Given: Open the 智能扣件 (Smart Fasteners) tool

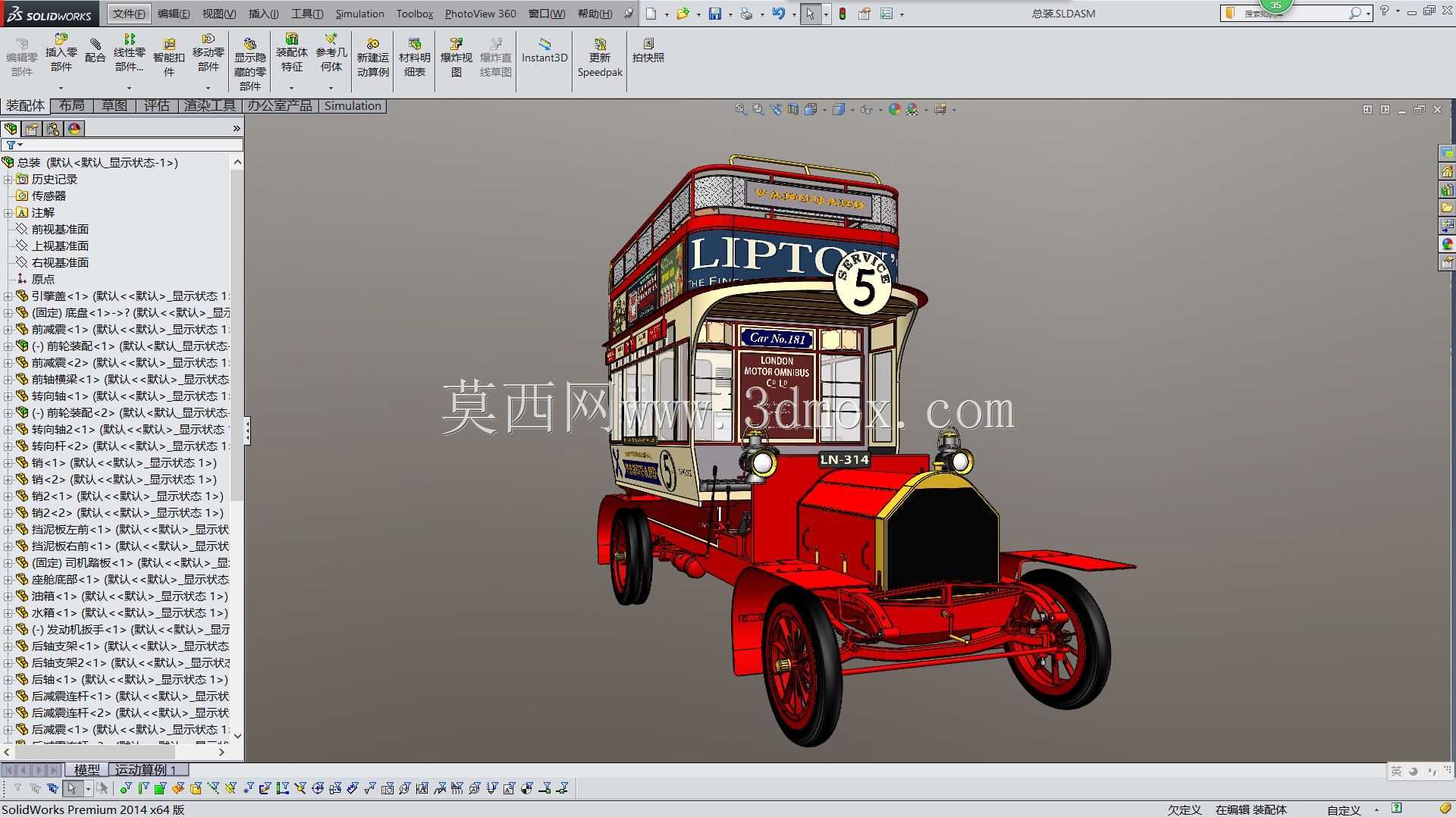Looking at the screenshot, I should (x=169, y=57).
